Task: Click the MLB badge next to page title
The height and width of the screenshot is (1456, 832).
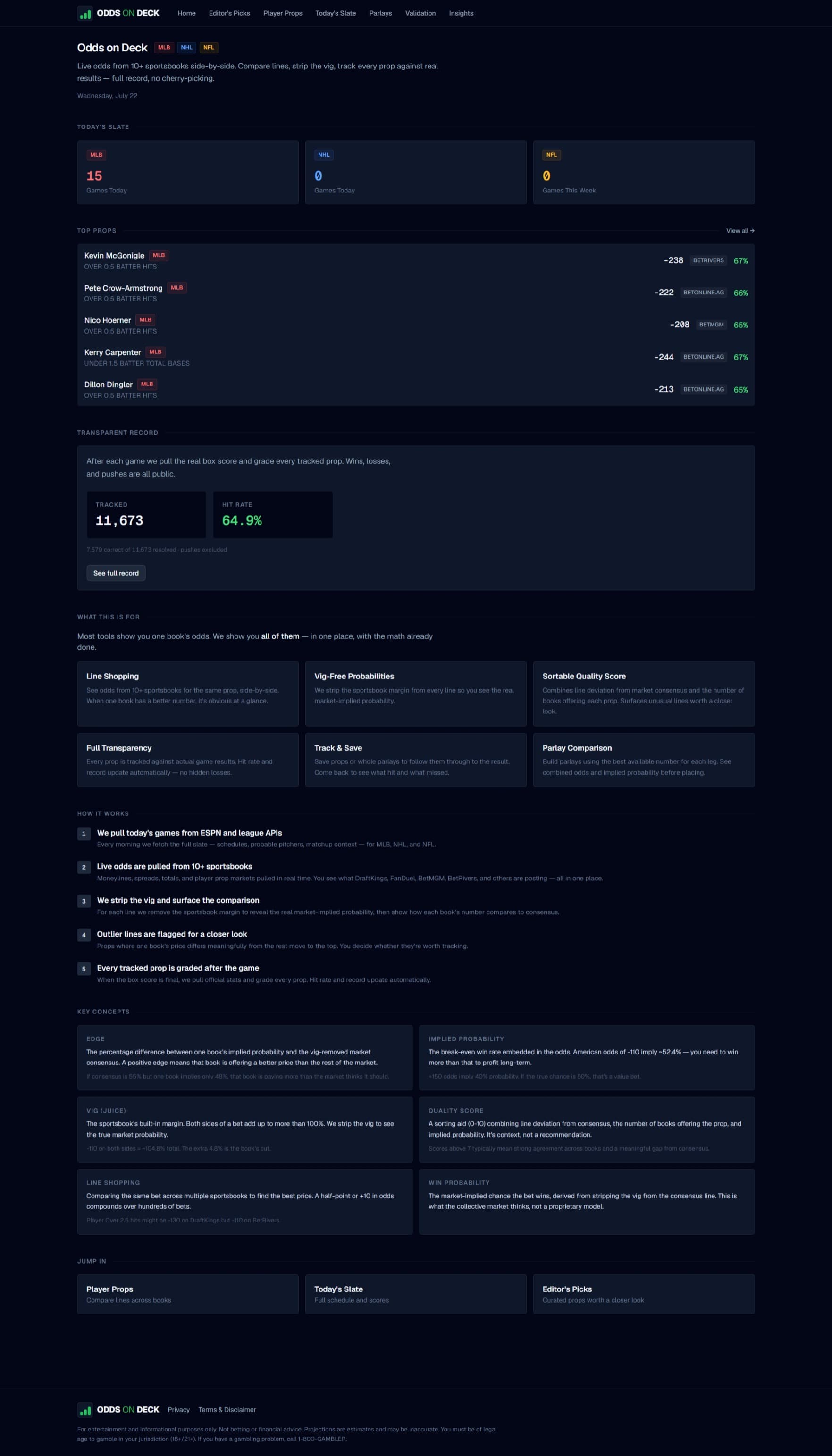Action: [x=164, y=47]
